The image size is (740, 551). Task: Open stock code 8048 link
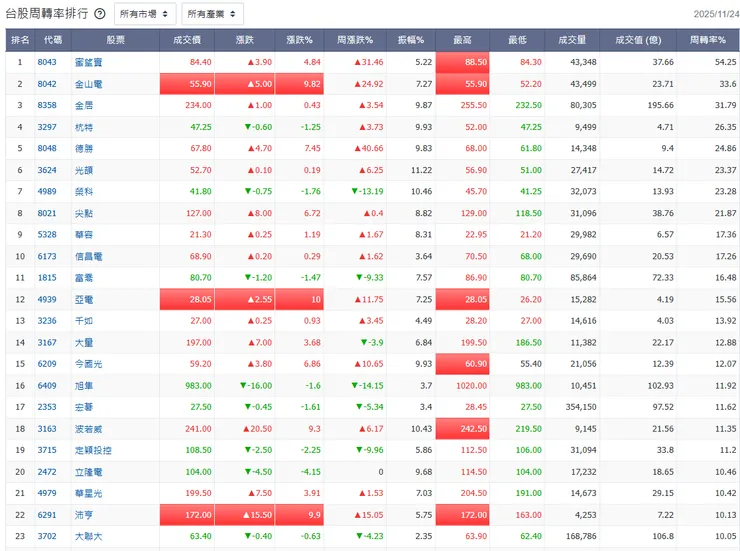47,148
